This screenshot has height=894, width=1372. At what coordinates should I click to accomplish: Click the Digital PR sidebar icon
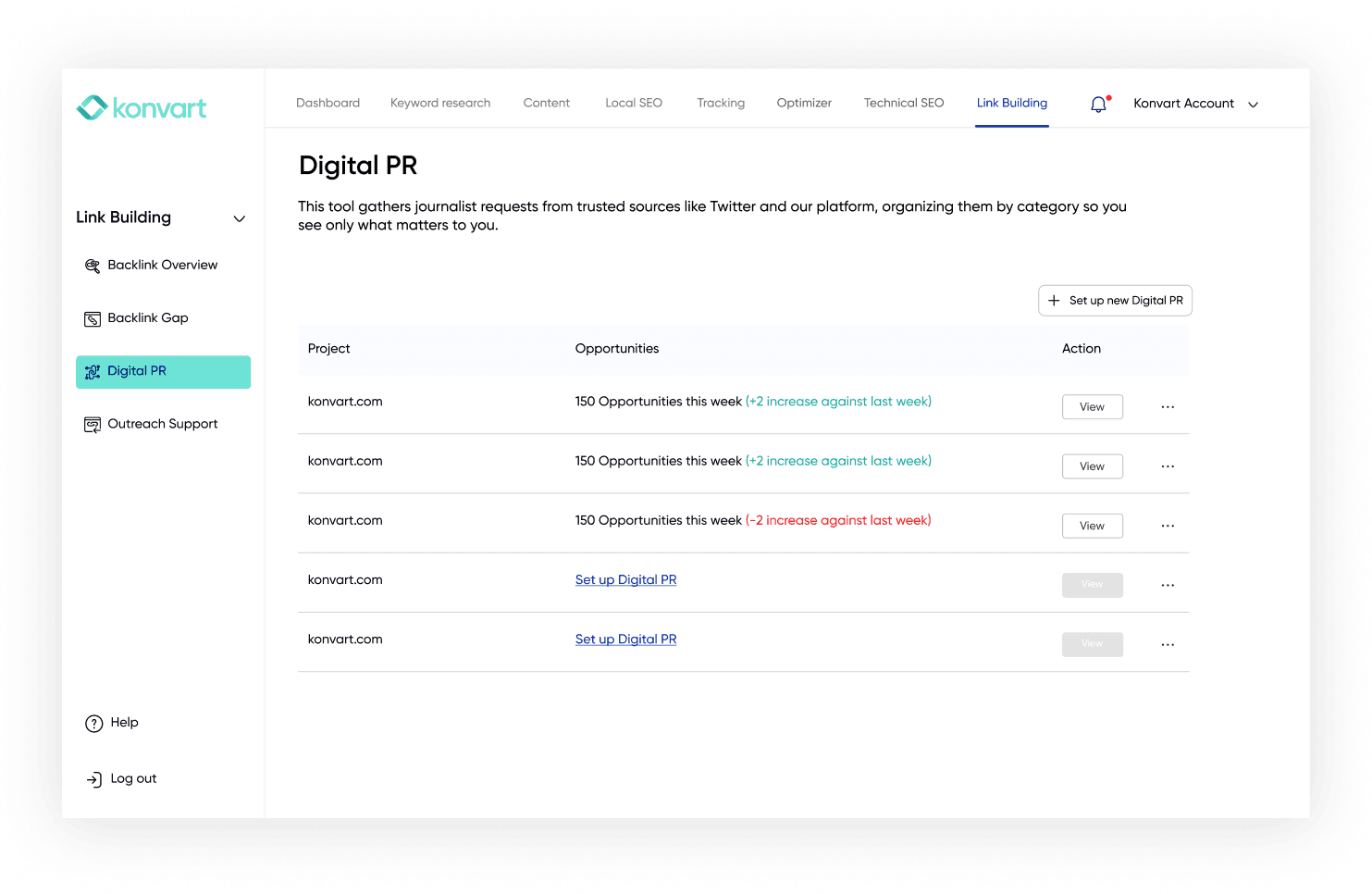tap(93, 372)
